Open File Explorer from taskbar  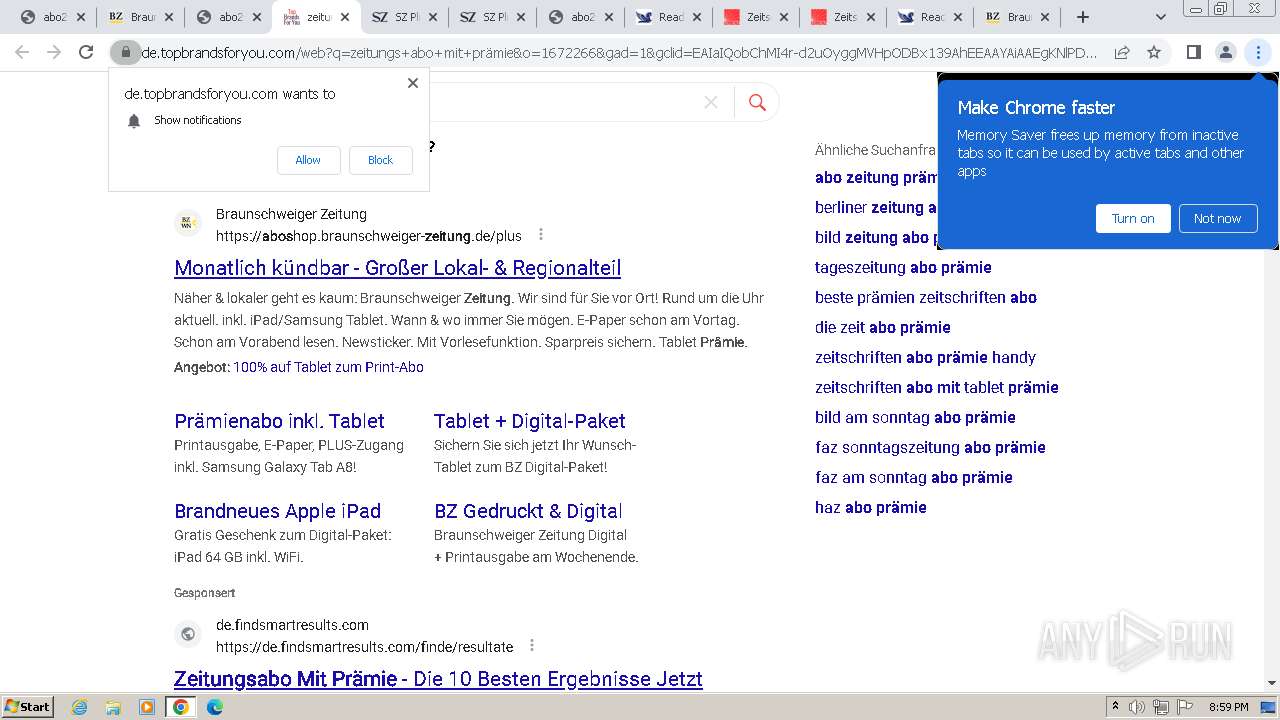click(x=113, y=707)
